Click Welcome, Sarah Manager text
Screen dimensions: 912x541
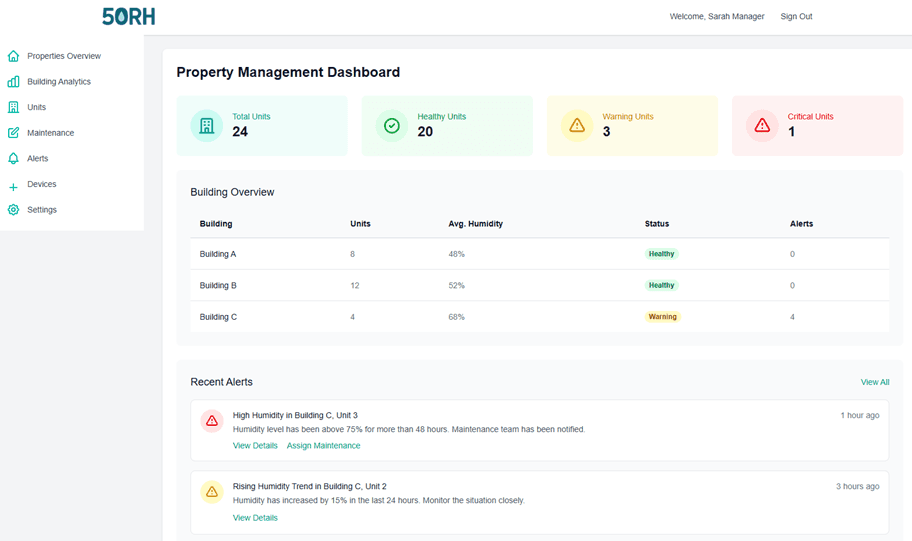(x=717, y=16)
